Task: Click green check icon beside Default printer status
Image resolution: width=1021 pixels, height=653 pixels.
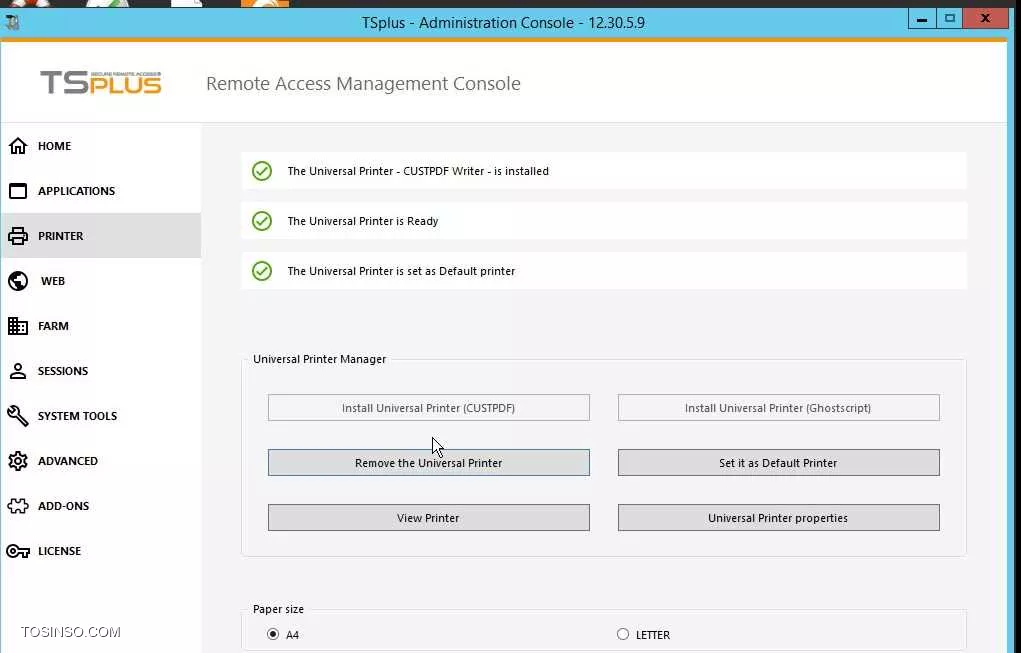Action: (x=262, y=271)
